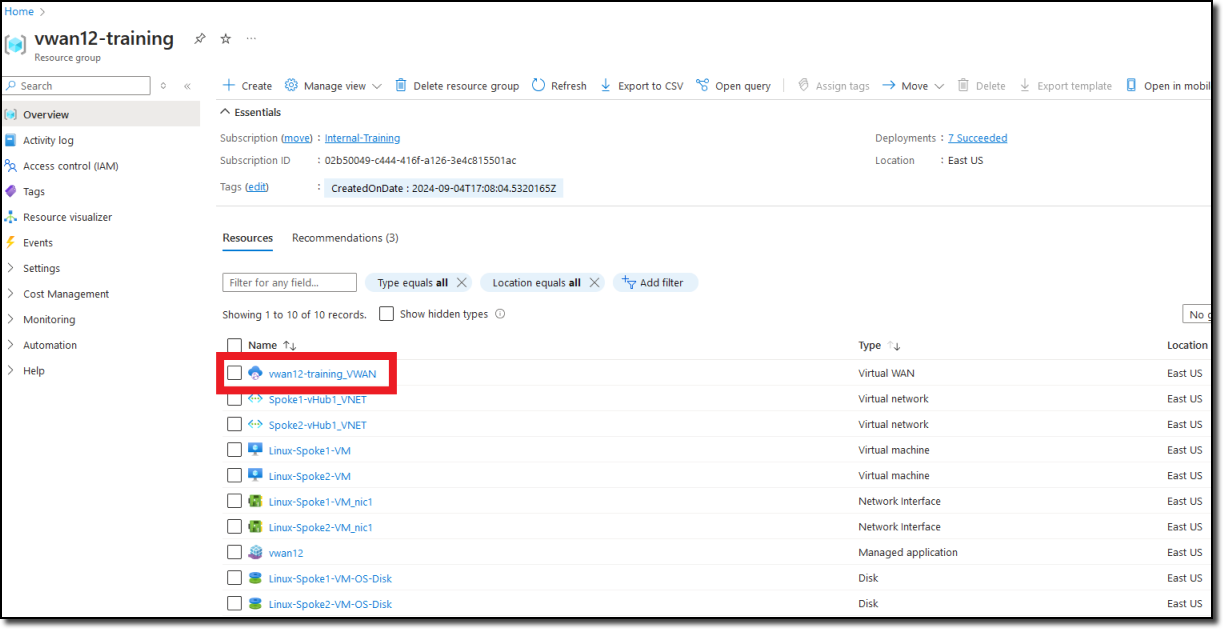Click the virtual machine icon for Linux-Spoke1-VM

[255, 450]
